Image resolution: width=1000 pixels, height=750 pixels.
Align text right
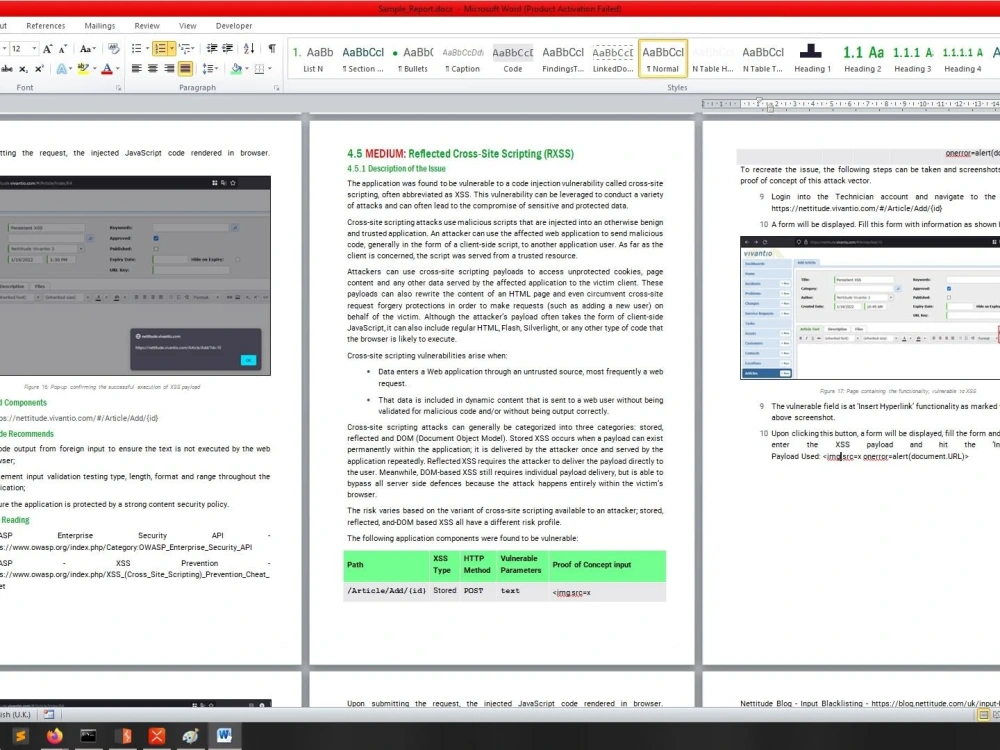pyautogui.click(x=169, y=68)
